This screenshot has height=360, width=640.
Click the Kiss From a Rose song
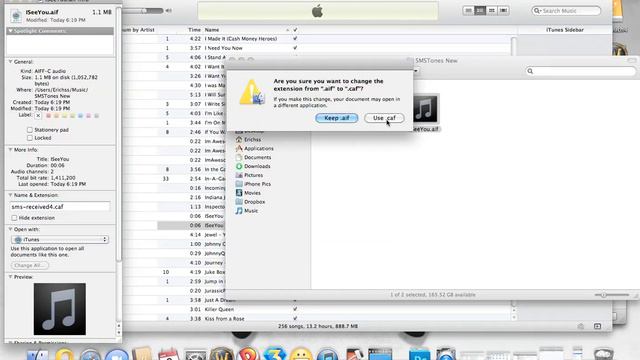tap(224, 318)
